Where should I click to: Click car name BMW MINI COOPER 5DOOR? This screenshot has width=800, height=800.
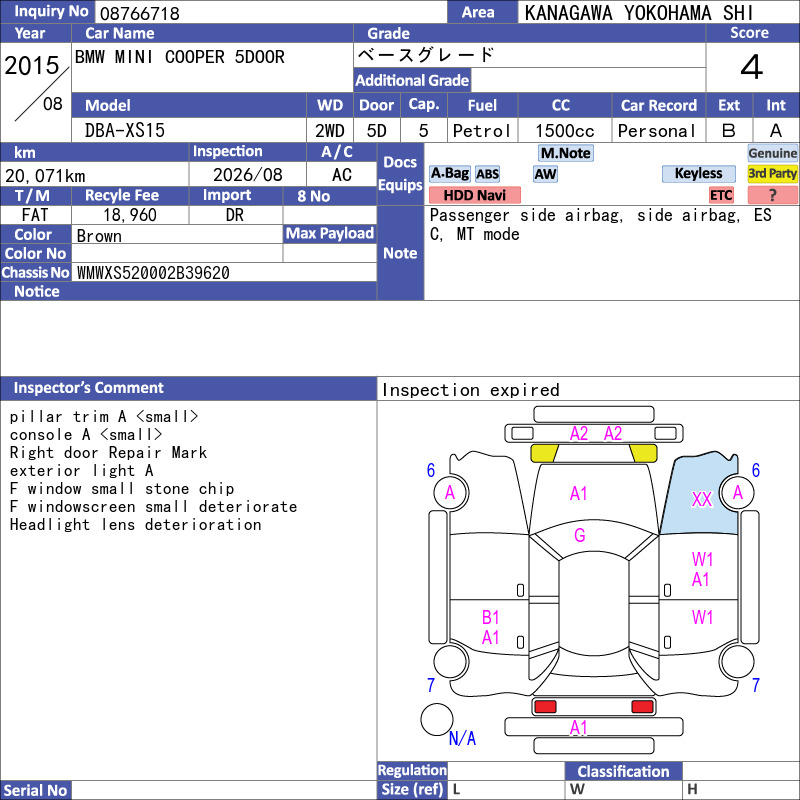click(180, 57)
